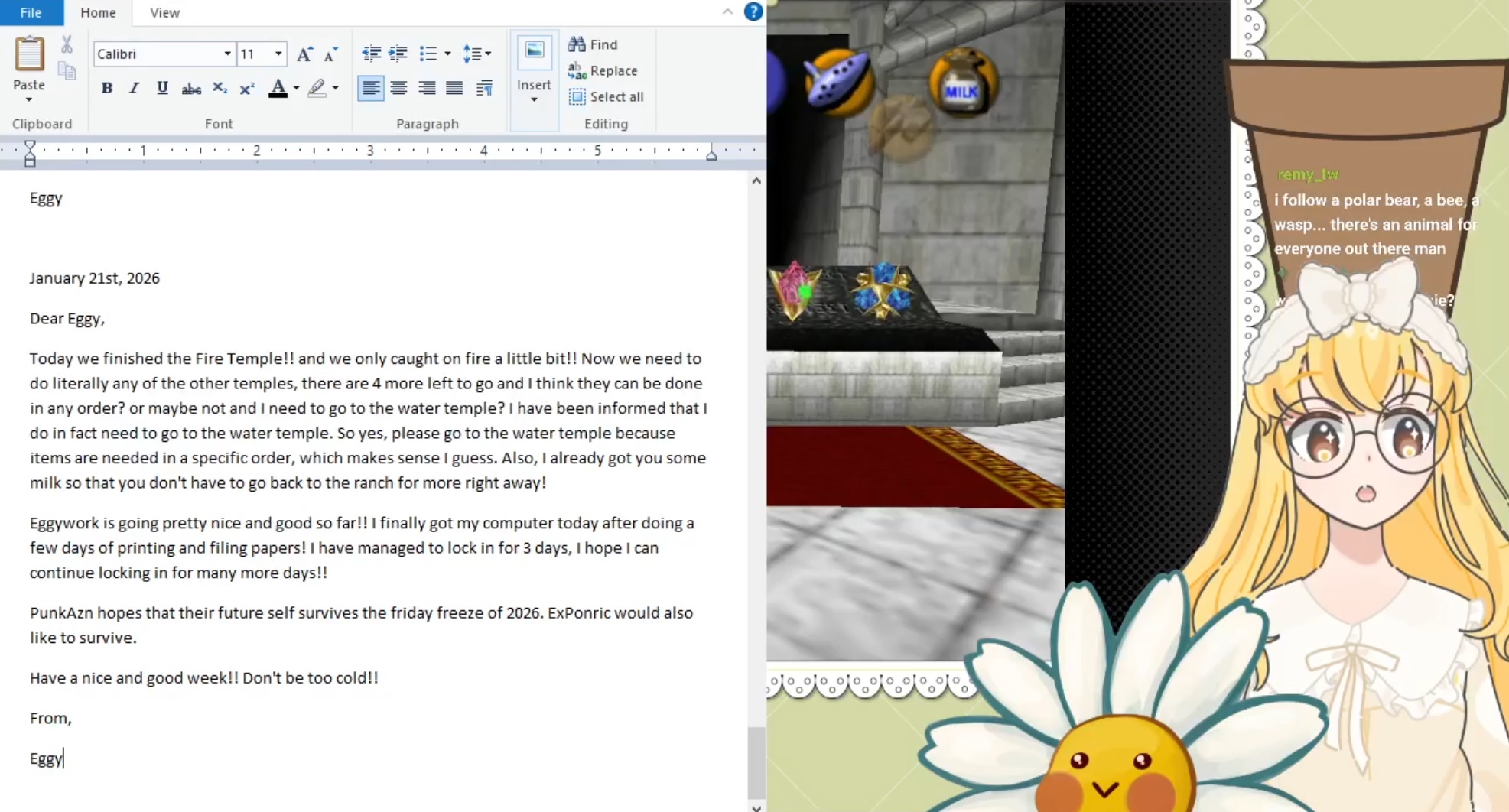
Task: Click the right indent ruler marker
Action: (x=711, y=154)
